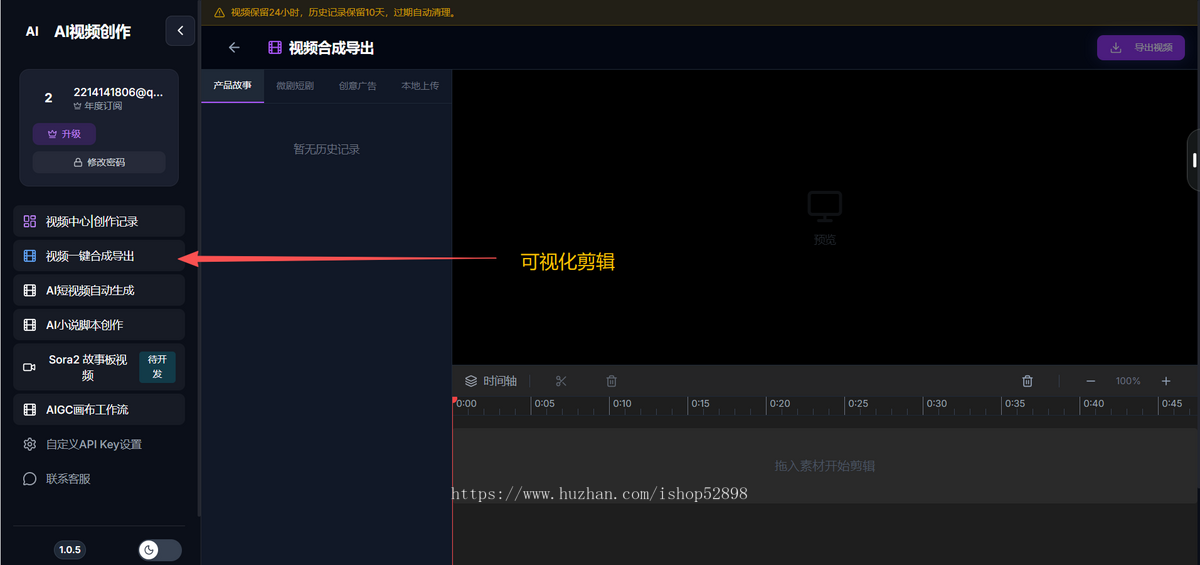Open 联系客服 chat in the sidebar
The height and width of the screenshot is (565, 1200).
pos(68,479)
